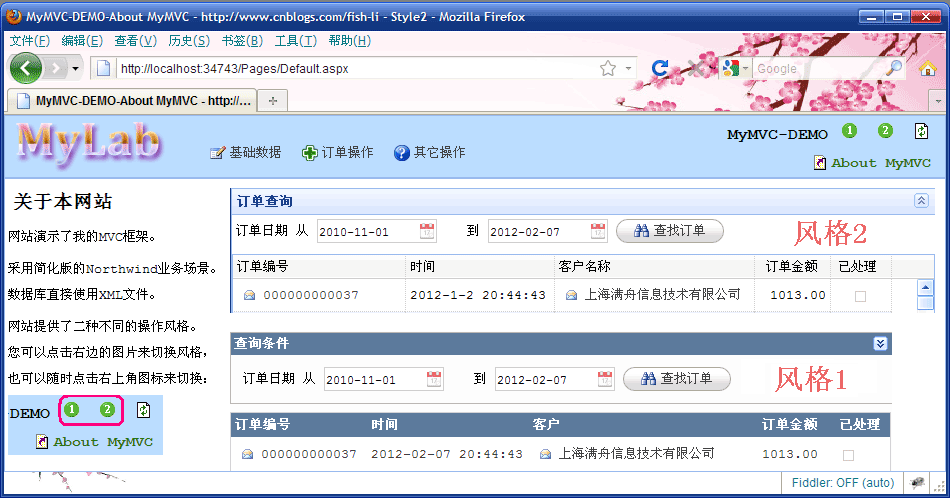
Task: Open customer 上海满舟信息技术有限公司 in 风格2 table
Action: (x=662, y=294)
